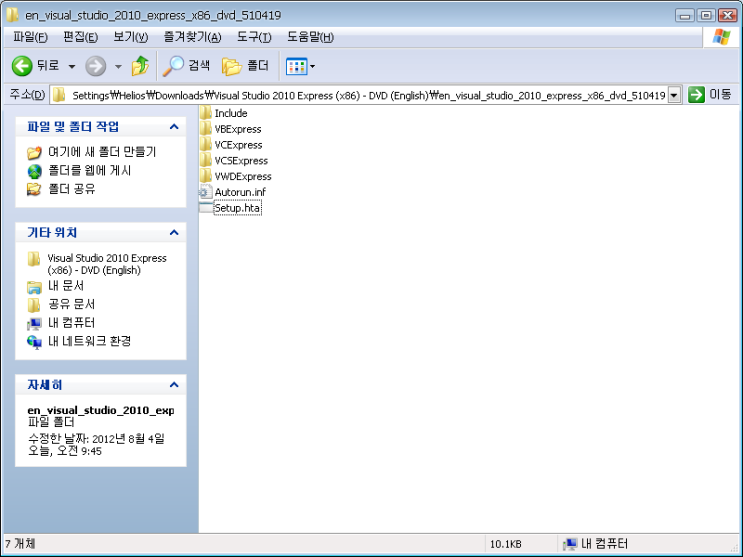The image size is (743, 557).
Task: Select the VCExpress folder icon
Action: click(206, 144)
